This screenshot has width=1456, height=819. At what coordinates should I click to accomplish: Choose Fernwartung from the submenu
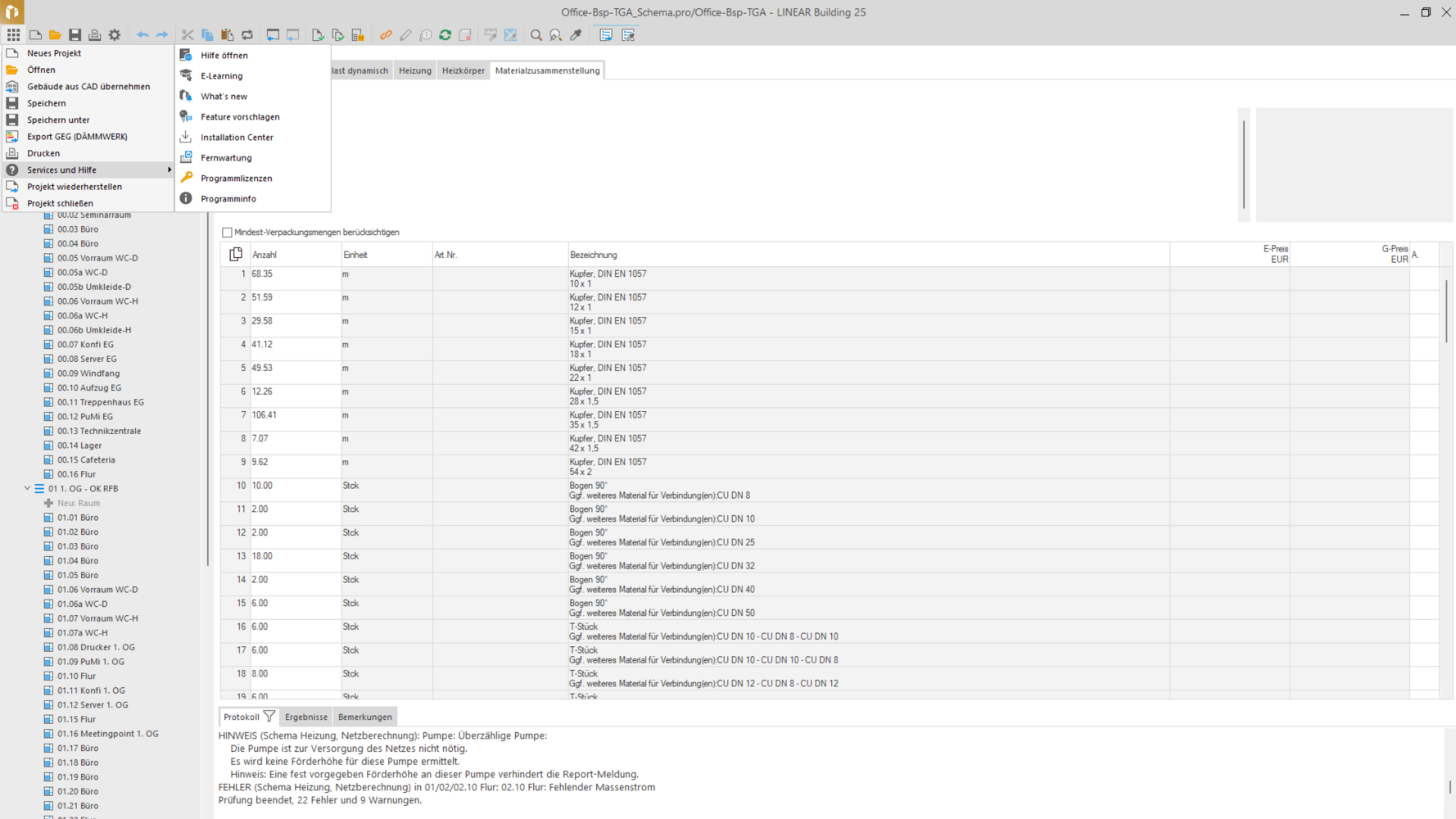(253, 158)
